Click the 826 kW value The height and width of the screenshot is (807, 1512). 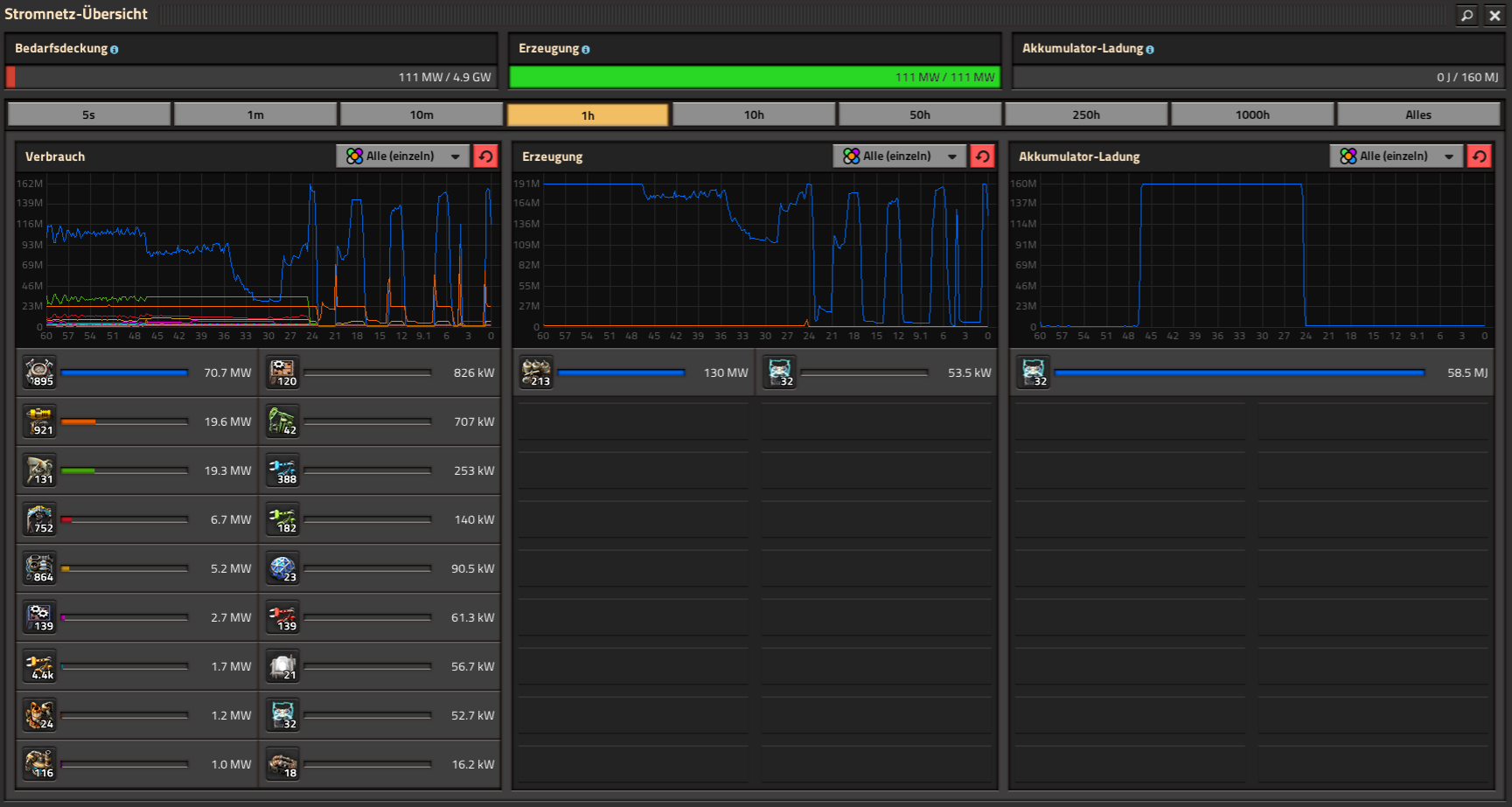click(473, 373)
